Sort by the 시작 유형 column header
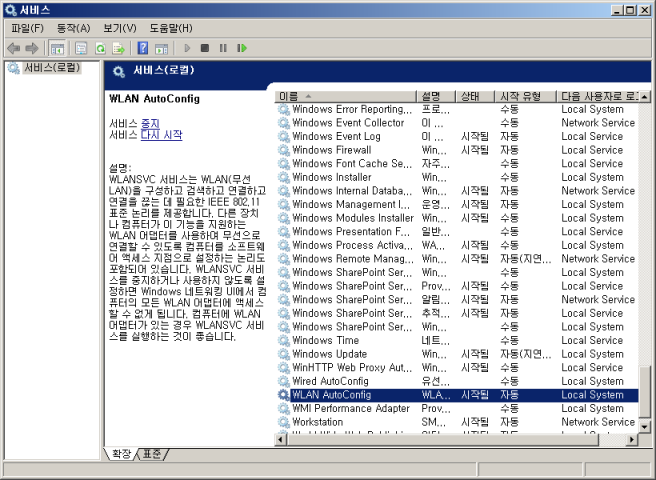The width and height of the screenshot is (656, 480). click(526, 97)
